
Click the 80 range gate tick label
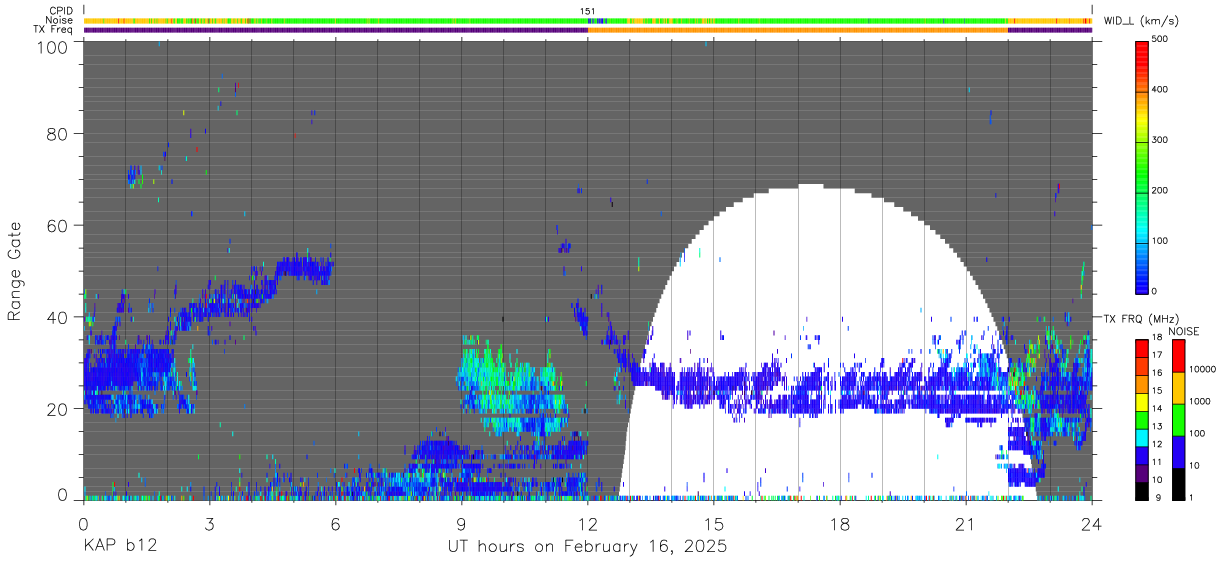pos(58,134)
